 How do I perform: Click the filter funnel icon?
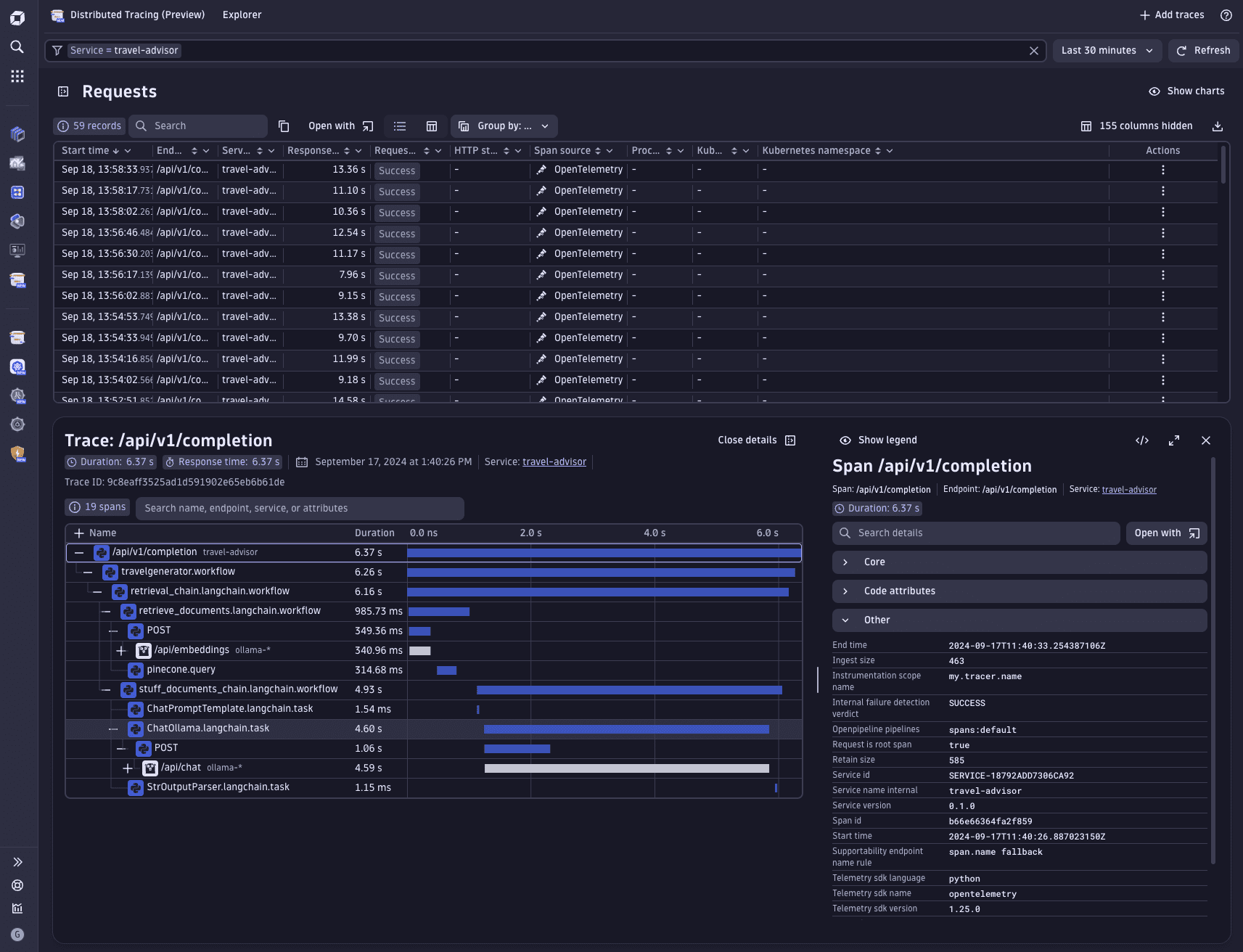[57, 51]
